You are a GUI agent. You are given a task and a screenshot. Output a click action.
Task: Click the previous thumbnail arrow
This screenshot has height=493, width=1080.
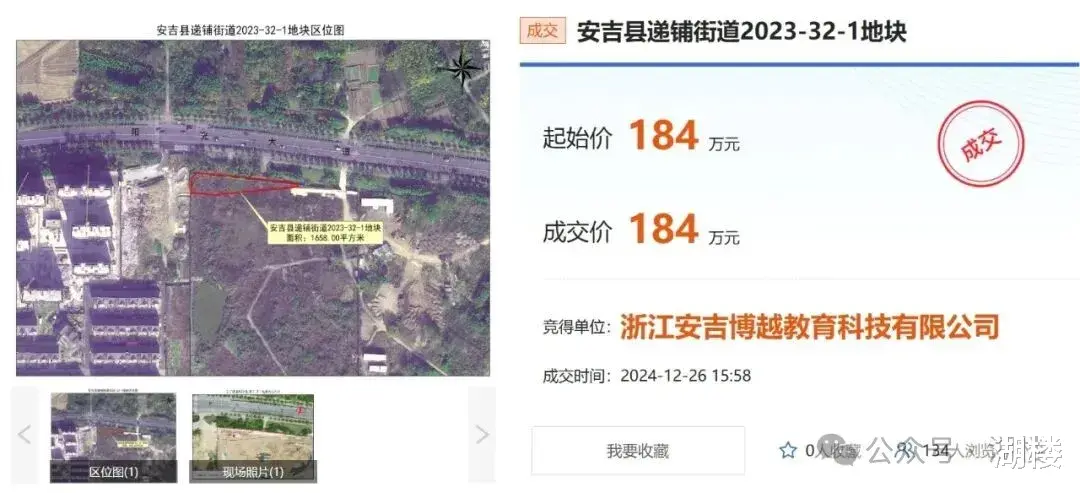[25, 434]
